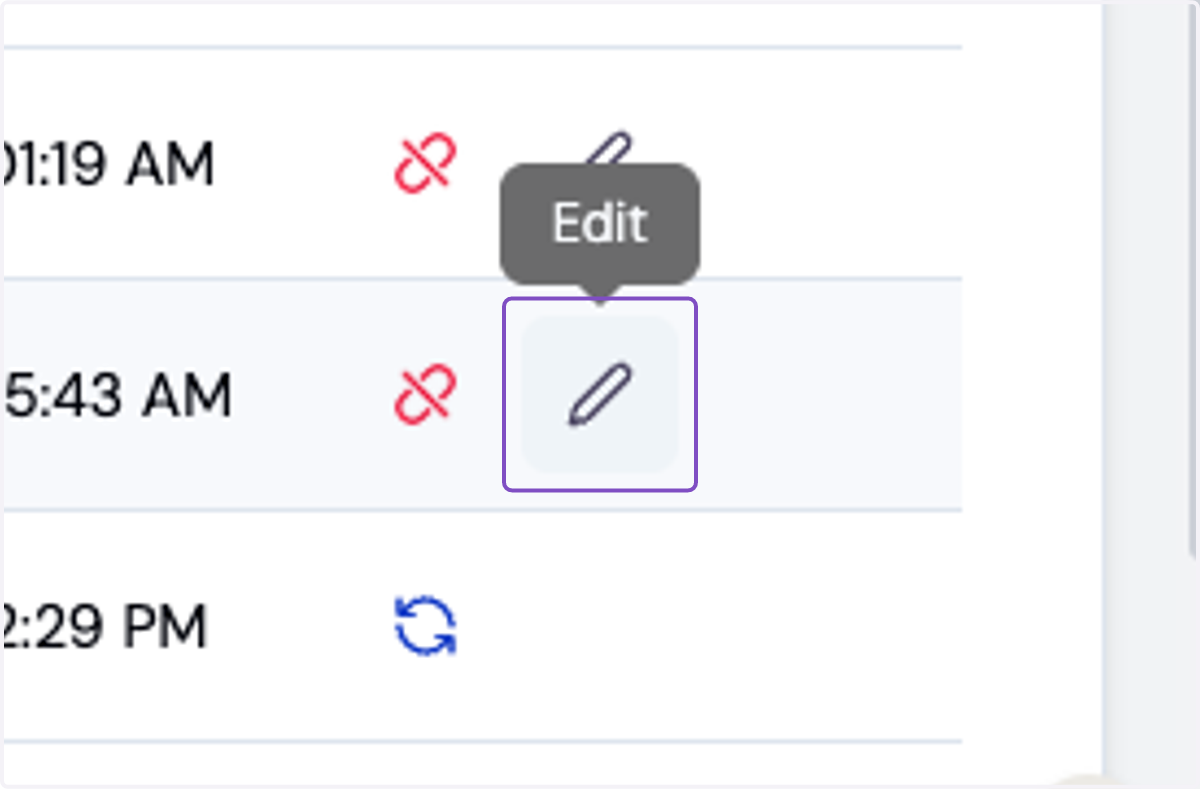Unlink the entry timestamped 01:19 AM
Viewport: 1200px width, 789px height.
[425, 164]
